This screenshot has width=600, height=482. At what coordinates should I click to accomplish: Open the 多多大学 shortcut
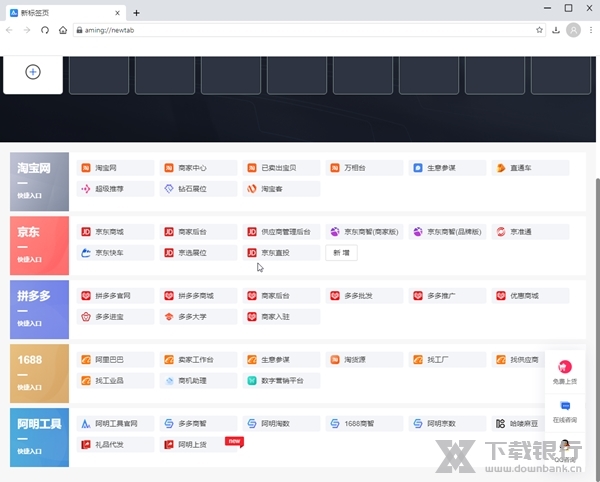198,317
